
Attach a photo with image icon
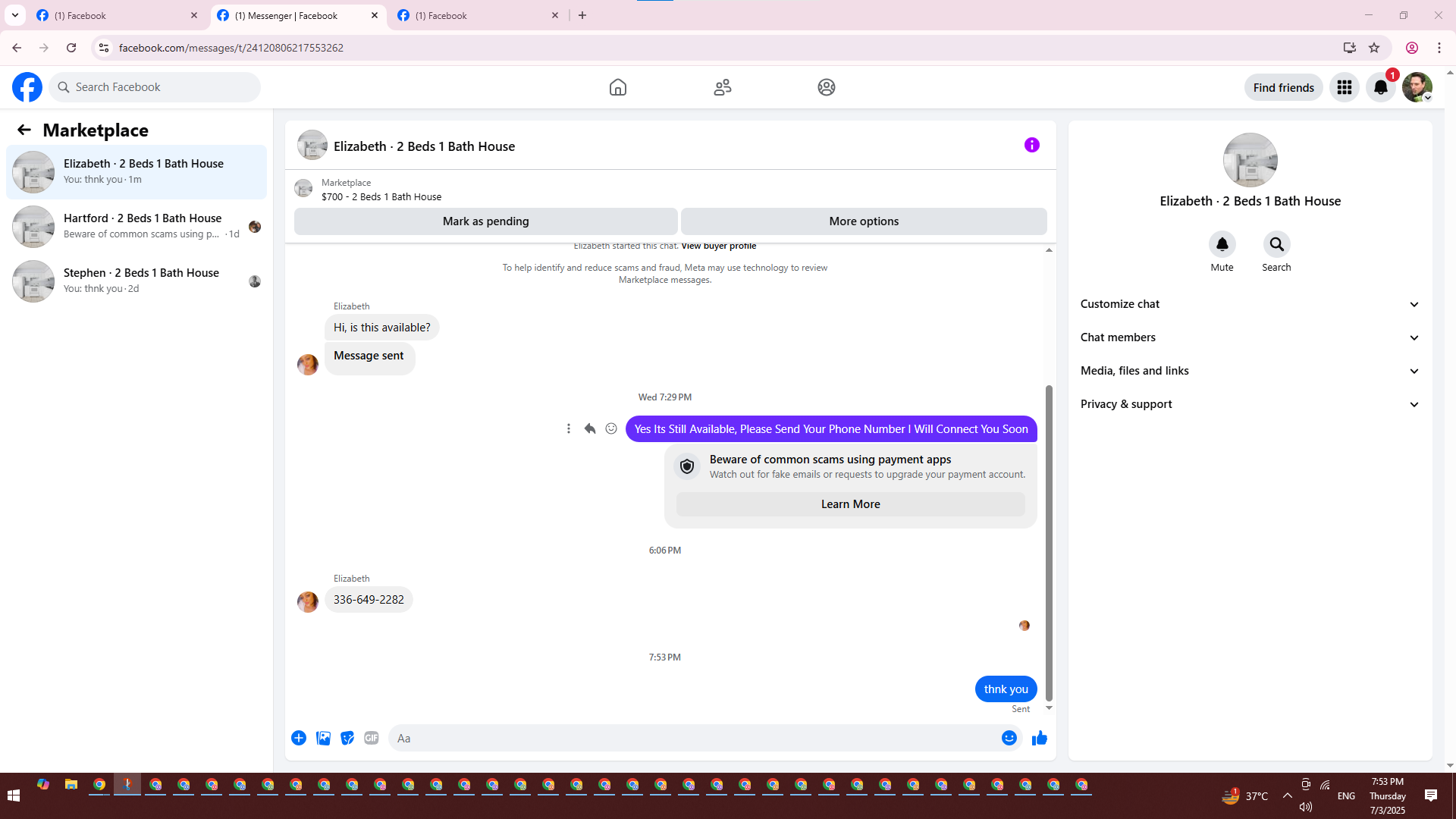tap(323, 738)
